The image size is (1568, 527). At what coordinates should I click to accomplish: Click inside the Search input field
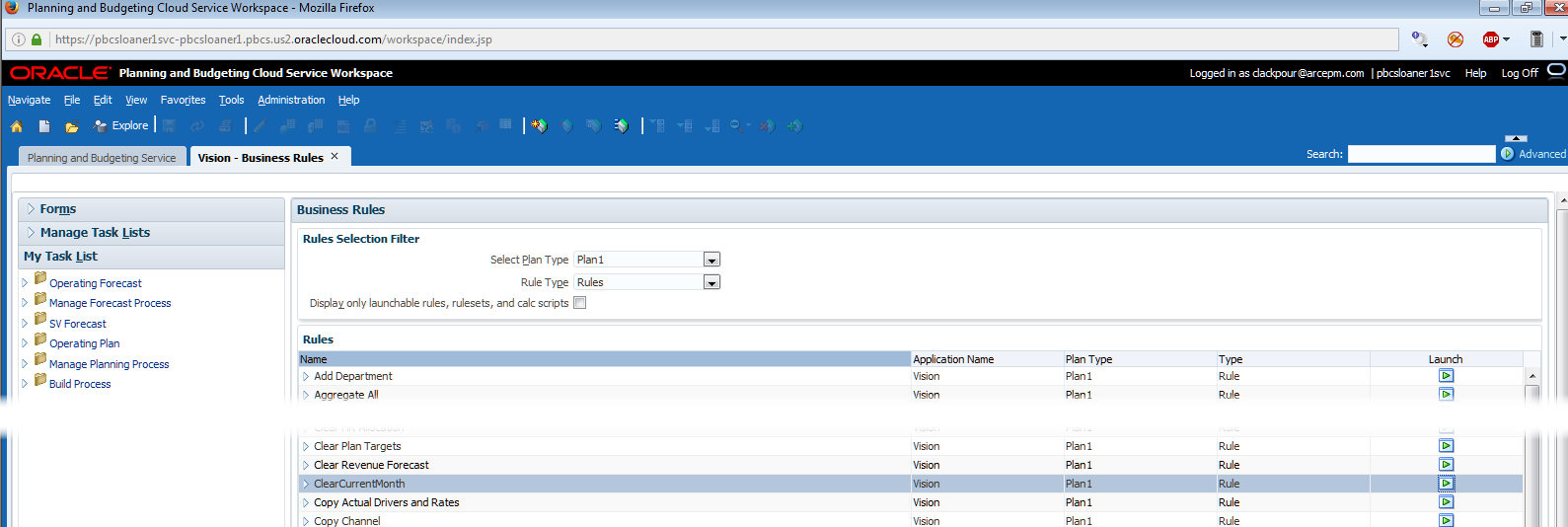(1422, 154)
